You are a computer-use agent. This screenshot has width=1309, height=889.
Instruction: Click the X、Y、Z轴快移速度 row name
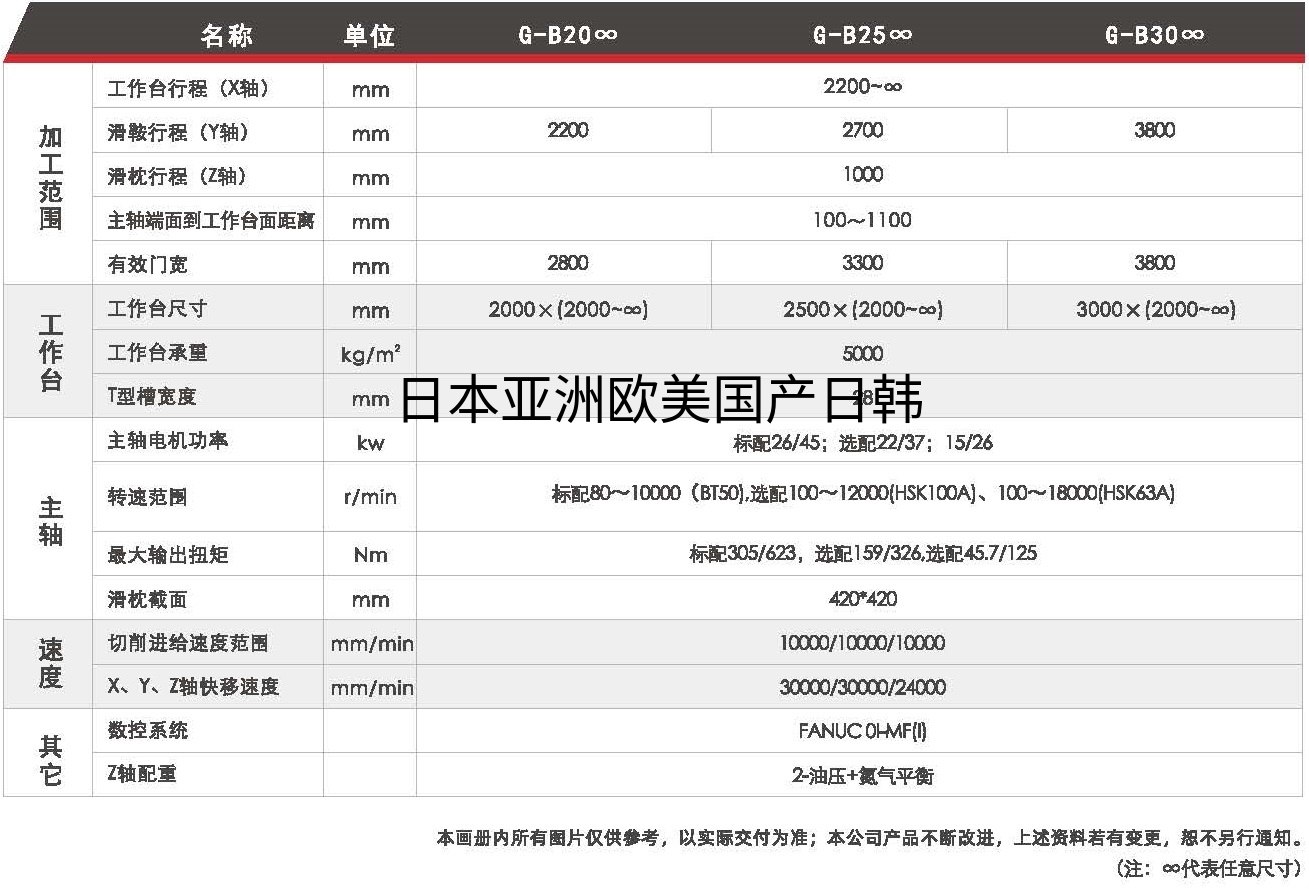click(193, 687)
